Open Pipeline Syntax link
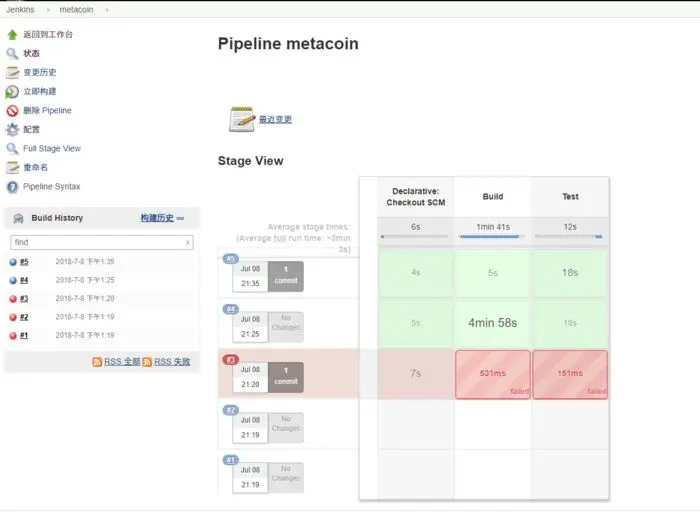Image resolution: width=700 pixels, height=514 pixels. (x=52, y=187)
